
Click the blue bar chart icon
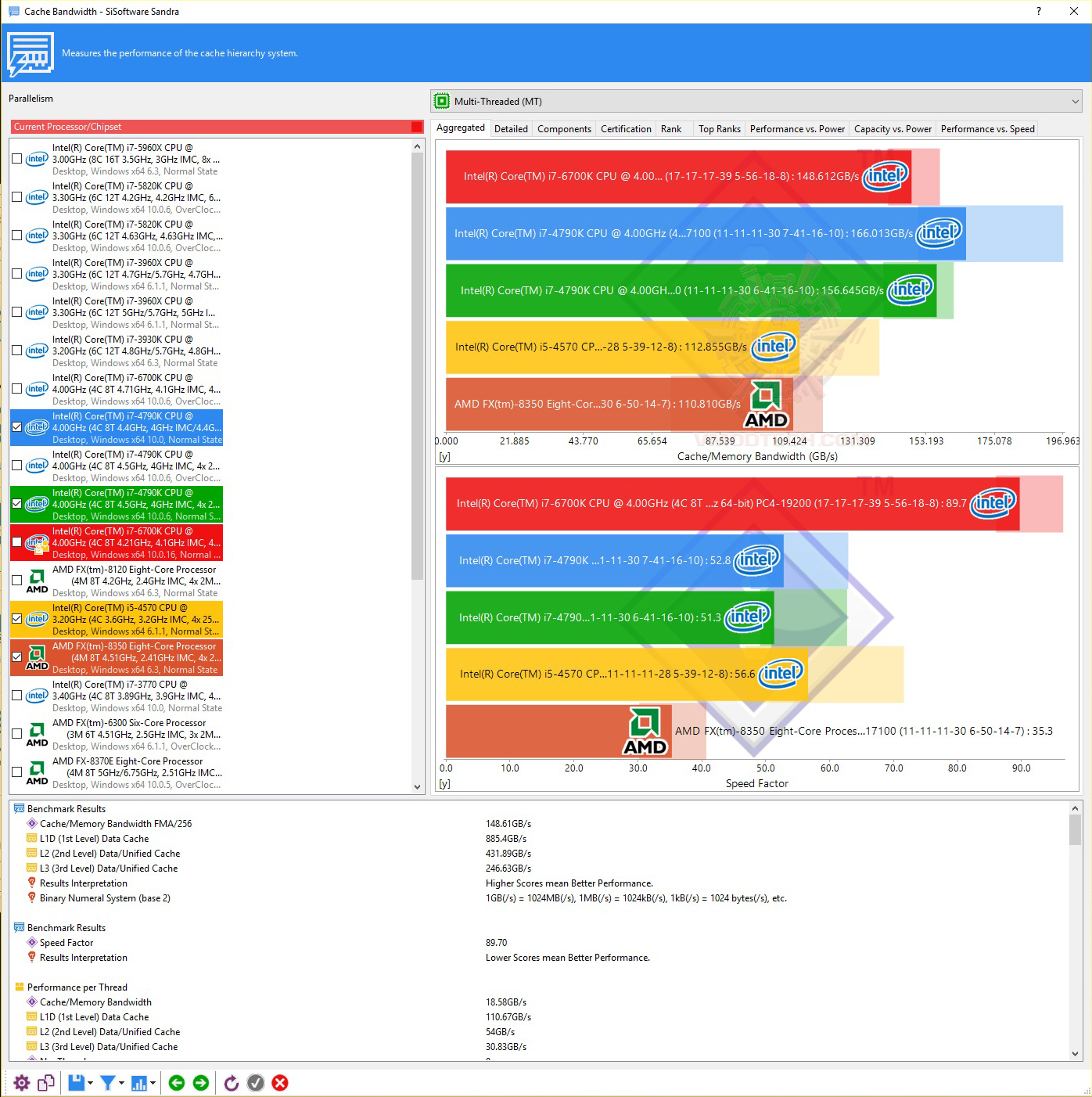pos(139,1083)
